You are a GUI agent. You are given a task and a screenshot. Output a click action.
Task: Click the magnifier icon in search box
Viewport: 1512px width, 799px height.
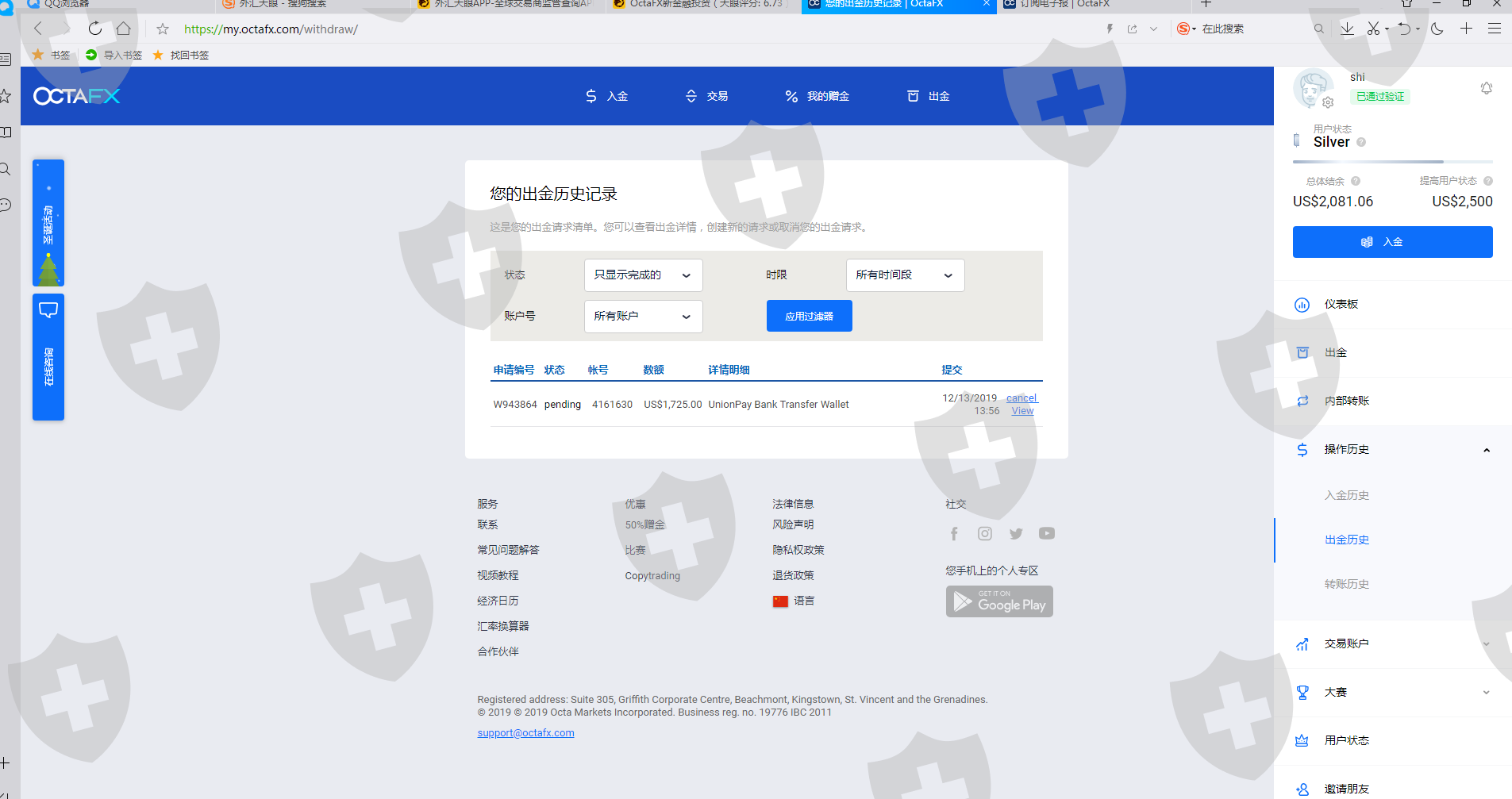click(x=1319, y=29)
